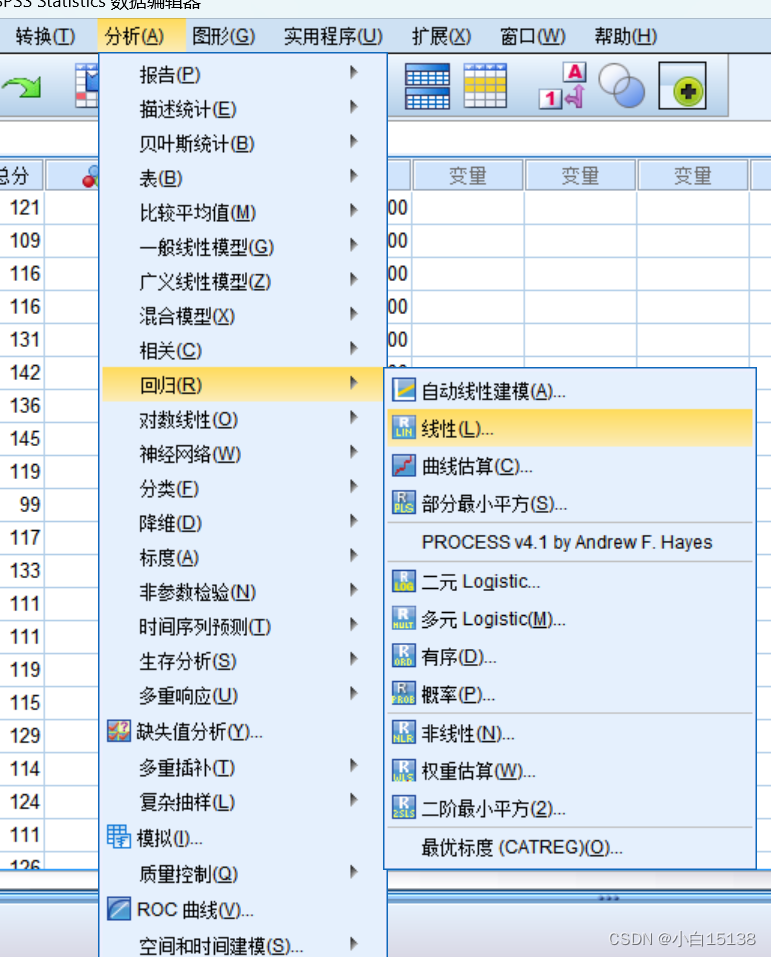Click the overlapping circles toolbar icon
Image resolution: width=771 pixels, height=957 pixels.
click(x=621, y=85)
